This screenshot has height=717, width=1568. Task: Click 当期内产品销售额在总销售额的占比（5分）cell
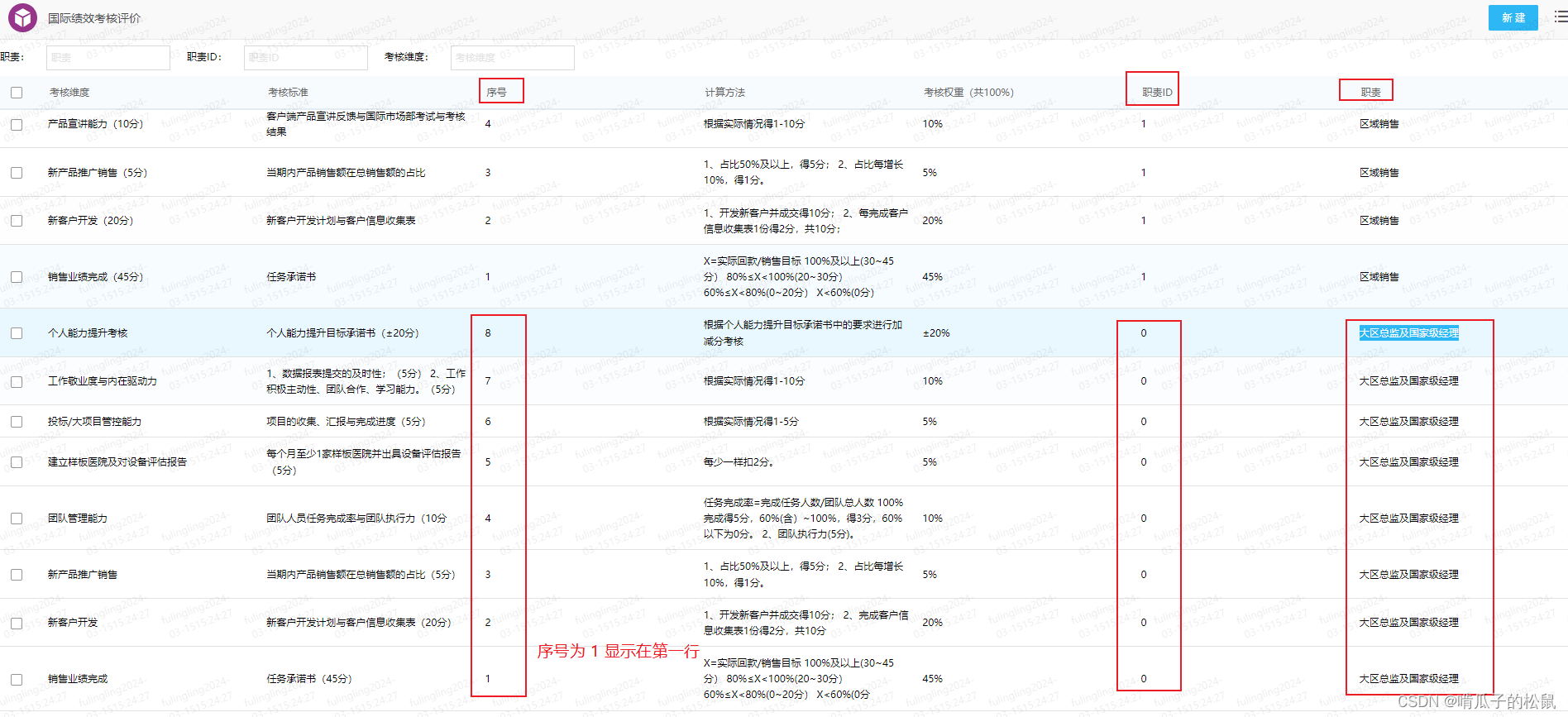[361, 575]
